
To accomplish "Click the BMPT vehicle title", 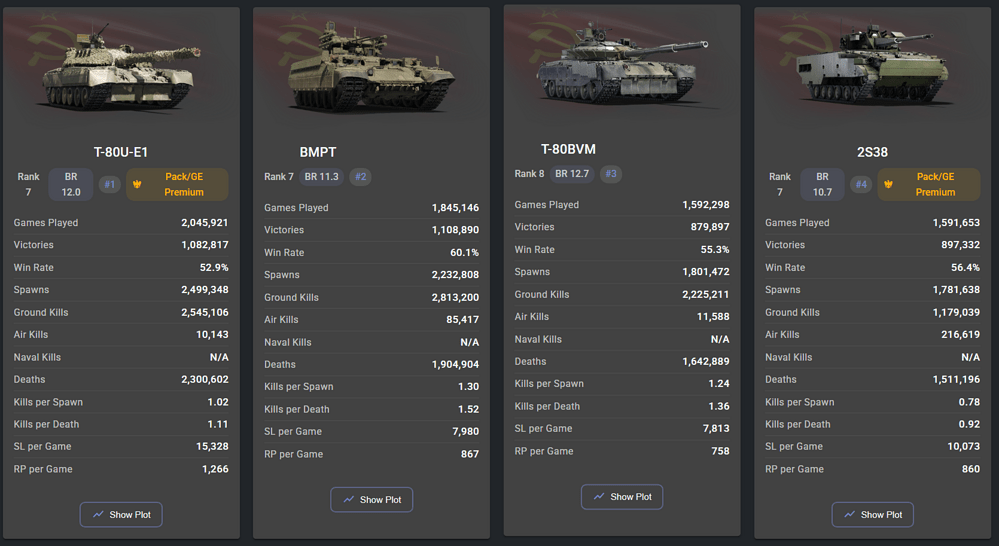I will point(318,152).
